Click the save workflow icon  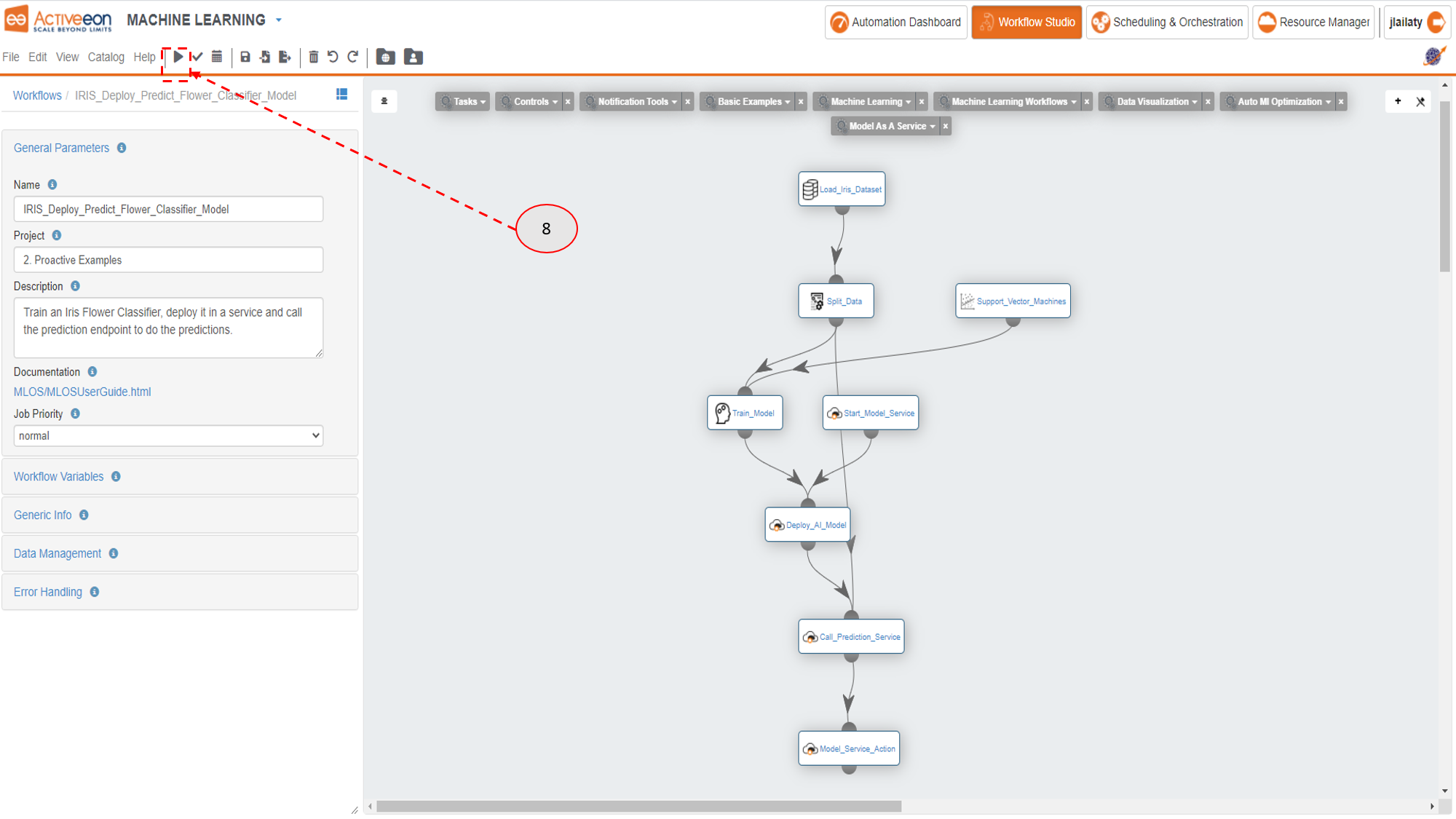point(246,57)
